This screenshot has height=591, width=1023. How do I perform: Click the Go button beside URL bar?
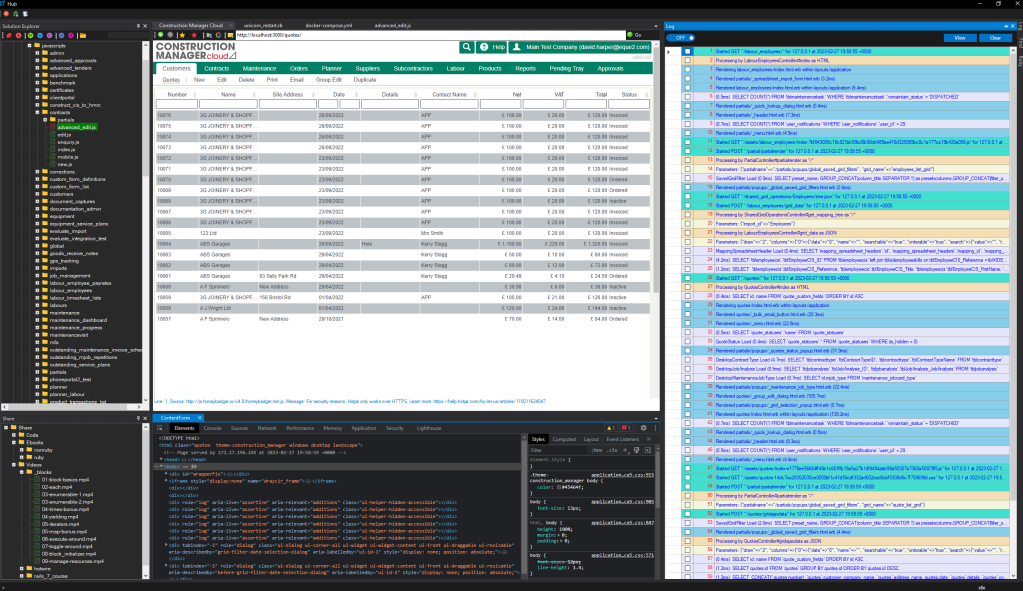[635, 35]
